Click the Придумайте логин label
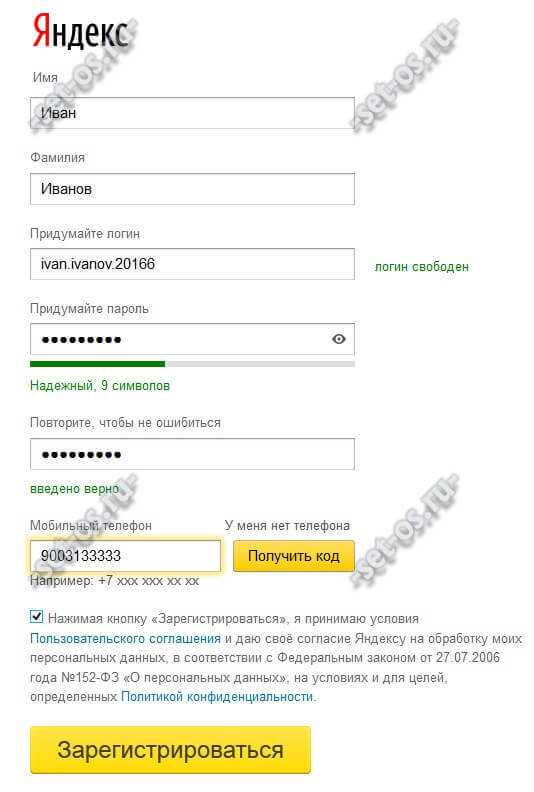This screenshot has width=534, height=792. coord(85,234)
